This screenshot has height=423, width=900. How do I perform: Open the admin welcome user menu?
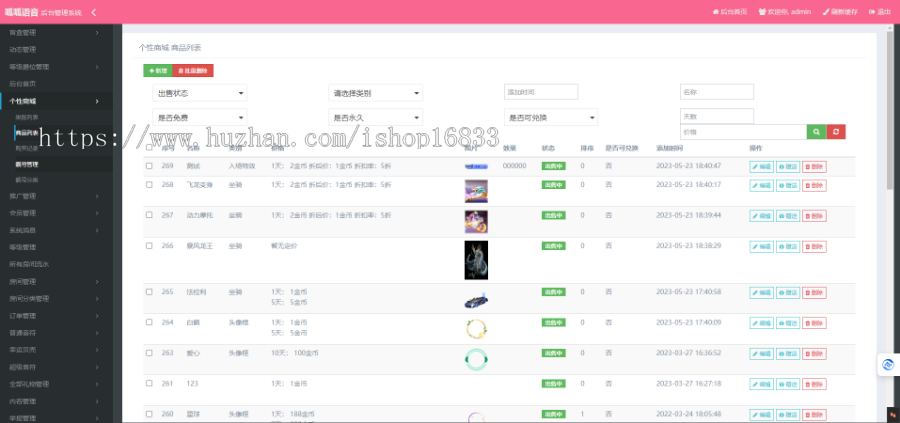tap(785, 12)
